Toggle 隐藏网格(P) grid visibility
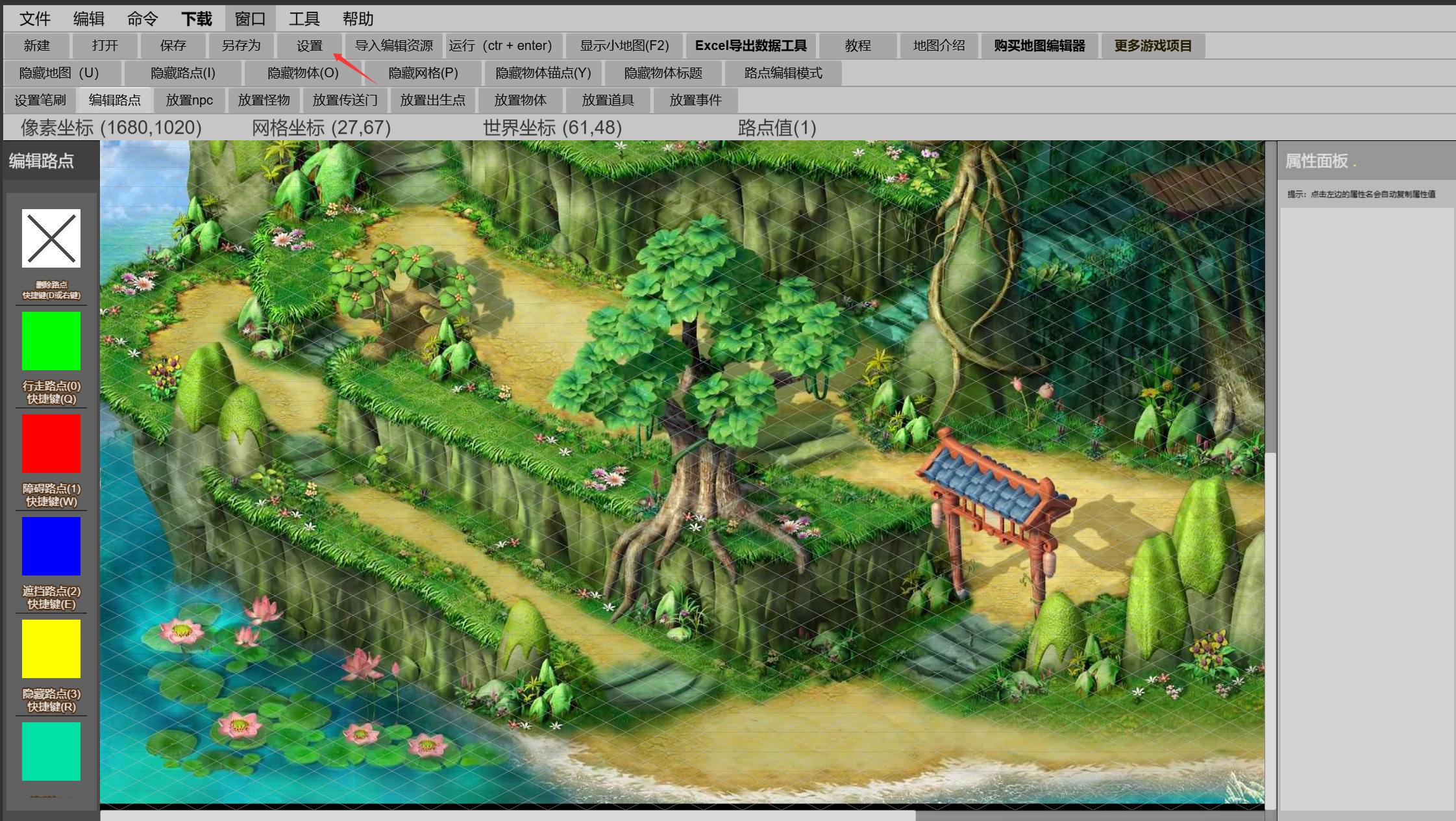The image size is (1456, 821). pyautogui.click(x=423, y=73)
